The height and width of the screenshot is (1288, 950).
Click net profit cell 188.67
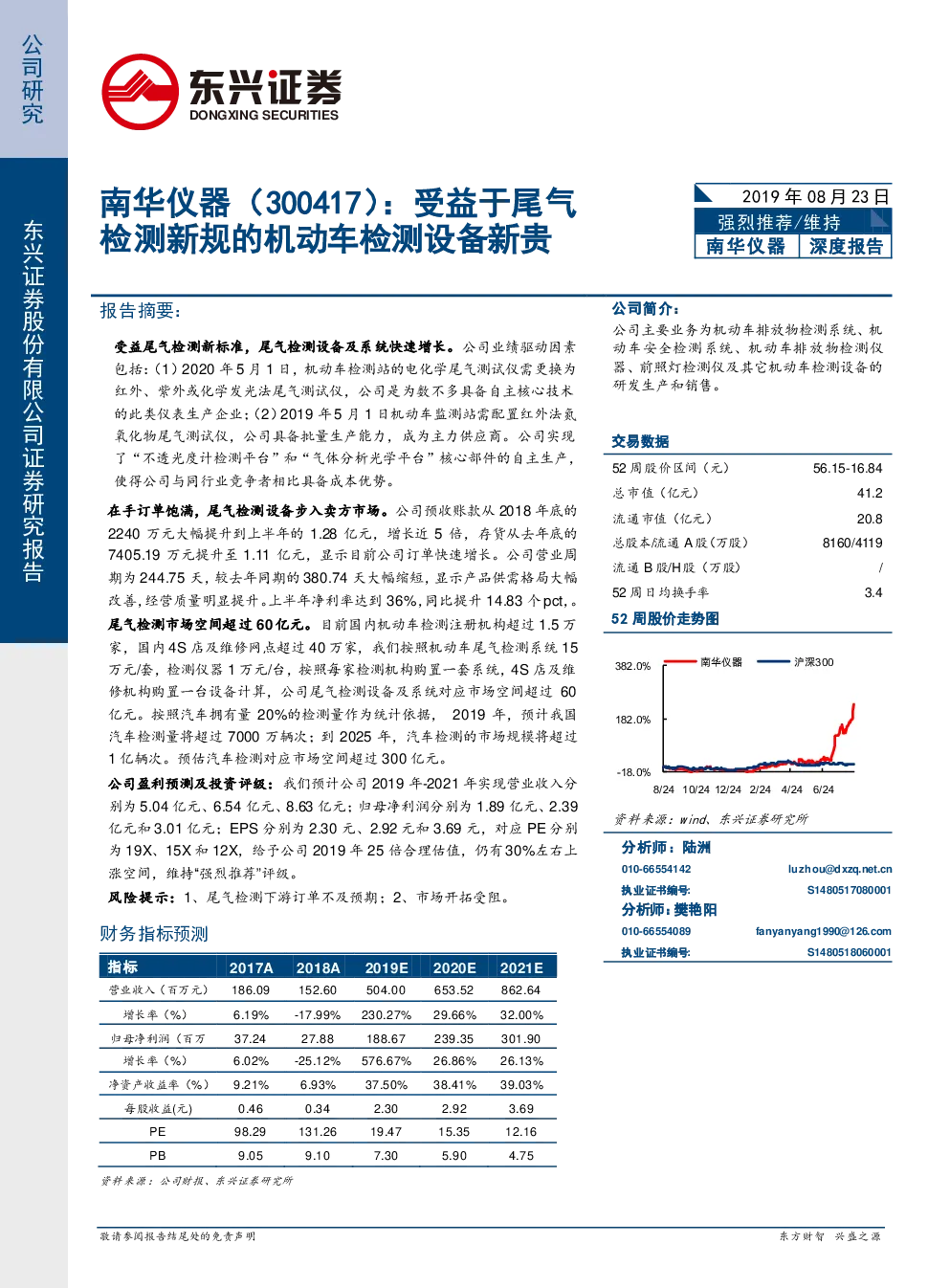386,1038
